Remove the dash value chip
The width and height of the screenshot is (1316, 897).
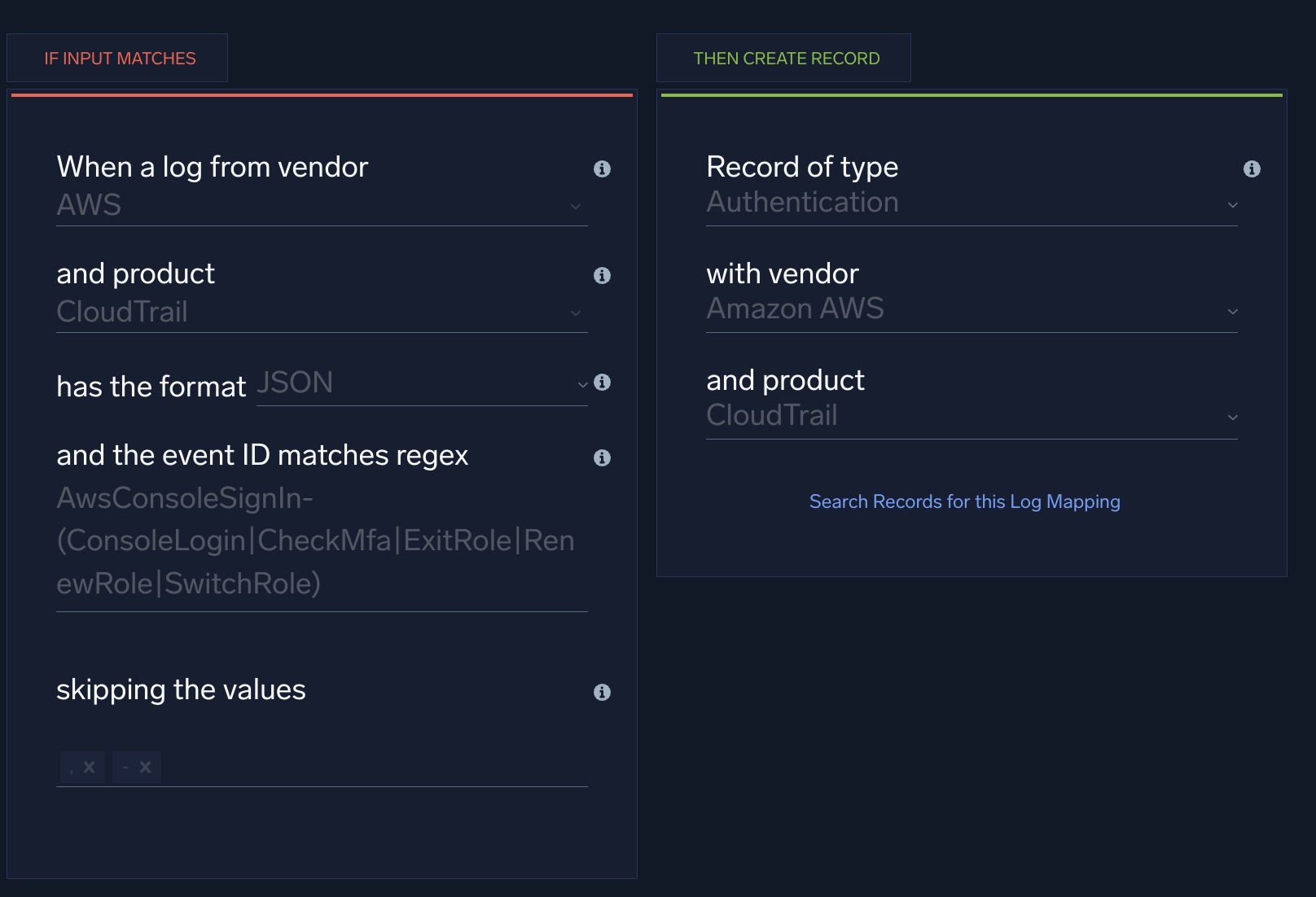(145, 766)
